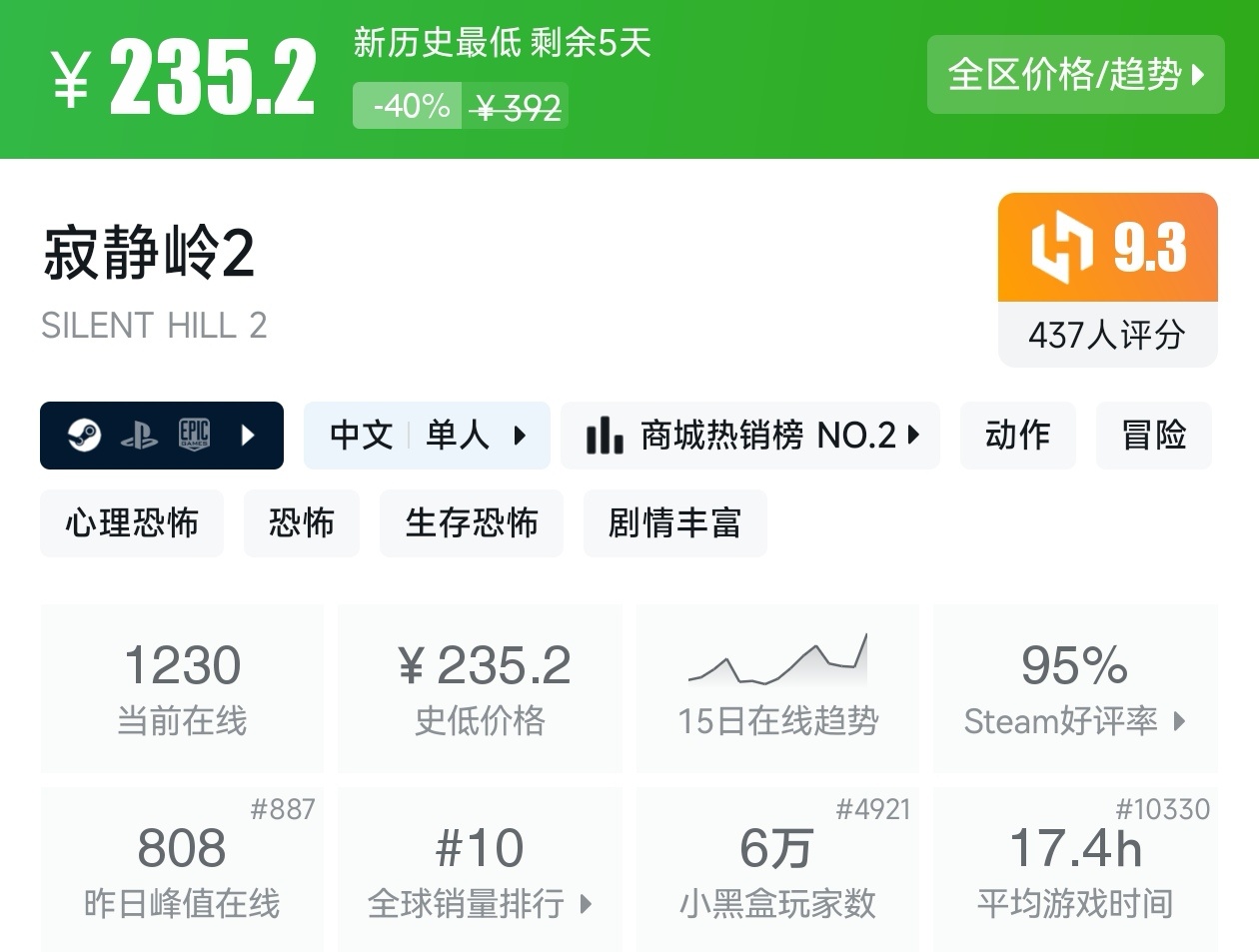The height and width of the screenshot is (952, 1259).
Task: Open the 808 昨日峰值在线 stat card
Action: pos(182,869)
